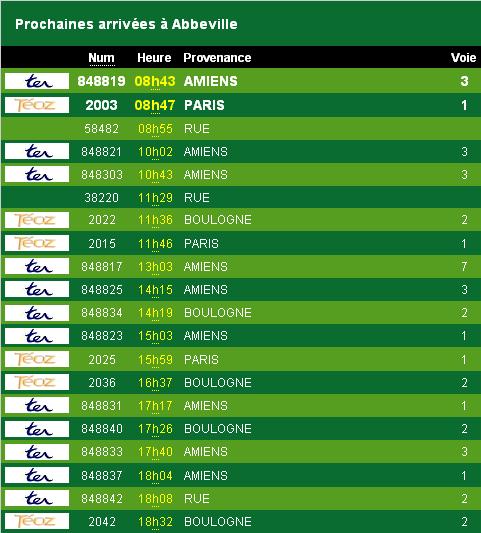Click the Heure column header
Viewport: 481px width, 533px height.
pyautogui.click(x=154, y=57)
